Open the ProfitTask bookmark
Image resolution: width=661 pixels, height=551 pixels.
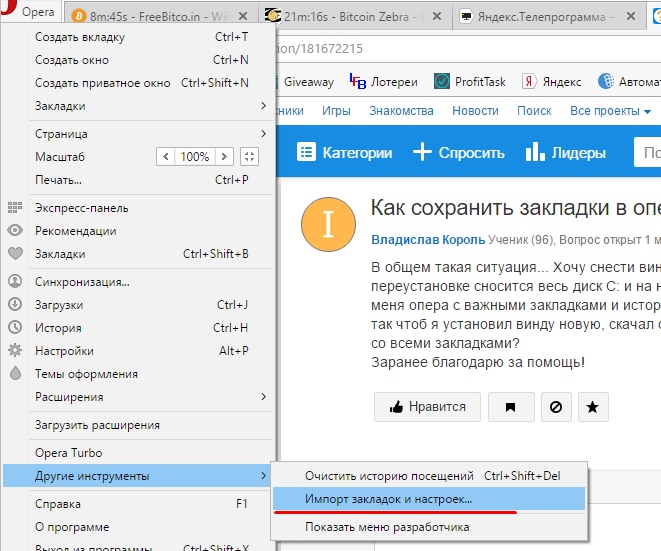pos(470,81)
